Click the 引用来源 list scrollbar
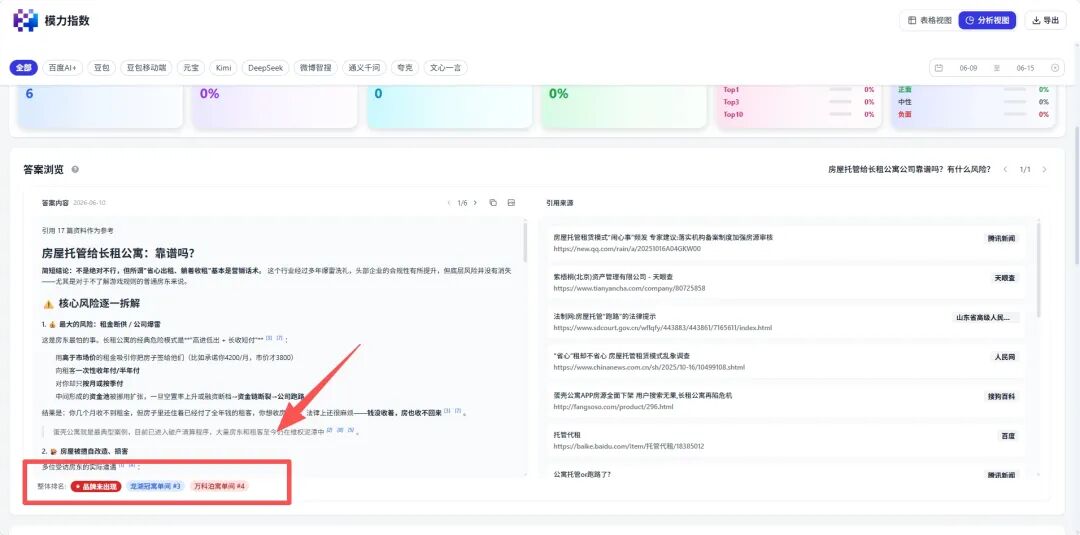The image size is (1080, 535). pos(1038,269)
